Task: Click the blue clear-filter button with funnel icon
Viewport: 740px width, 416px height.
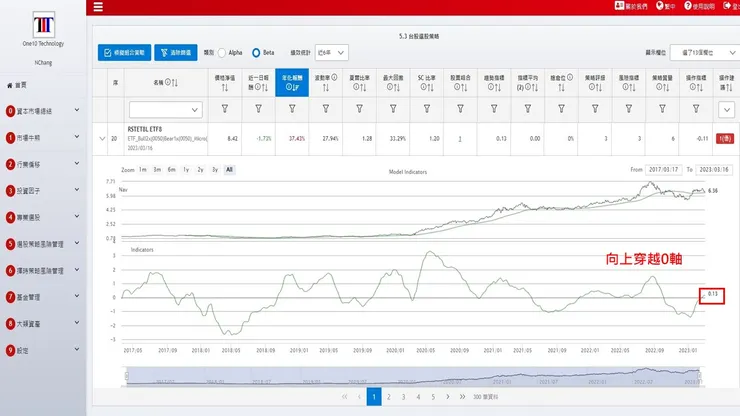Action: click(x=176, y=53)
